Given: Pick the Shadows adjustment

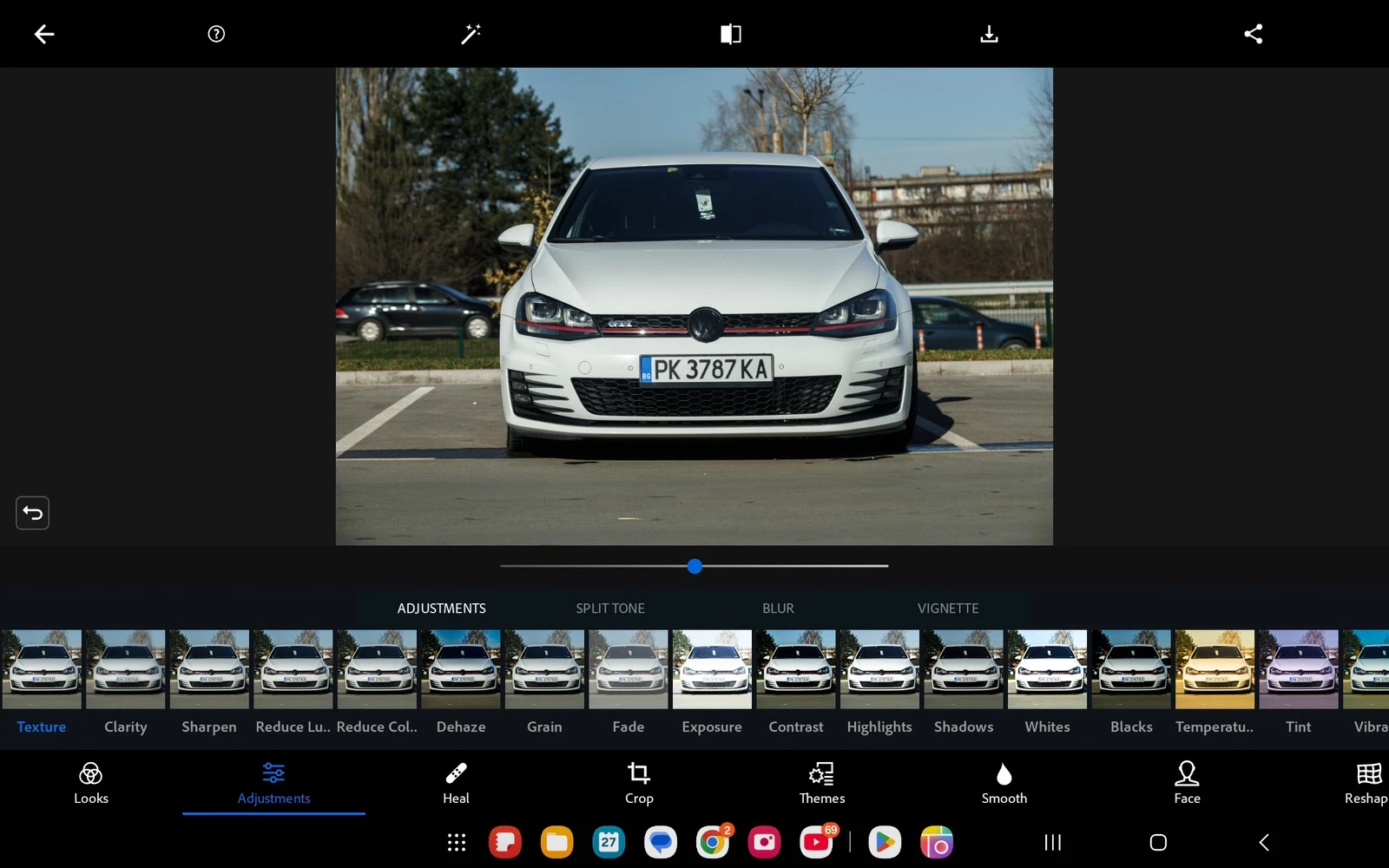Looking at the screenshot, I should click(x=964, y=669).
